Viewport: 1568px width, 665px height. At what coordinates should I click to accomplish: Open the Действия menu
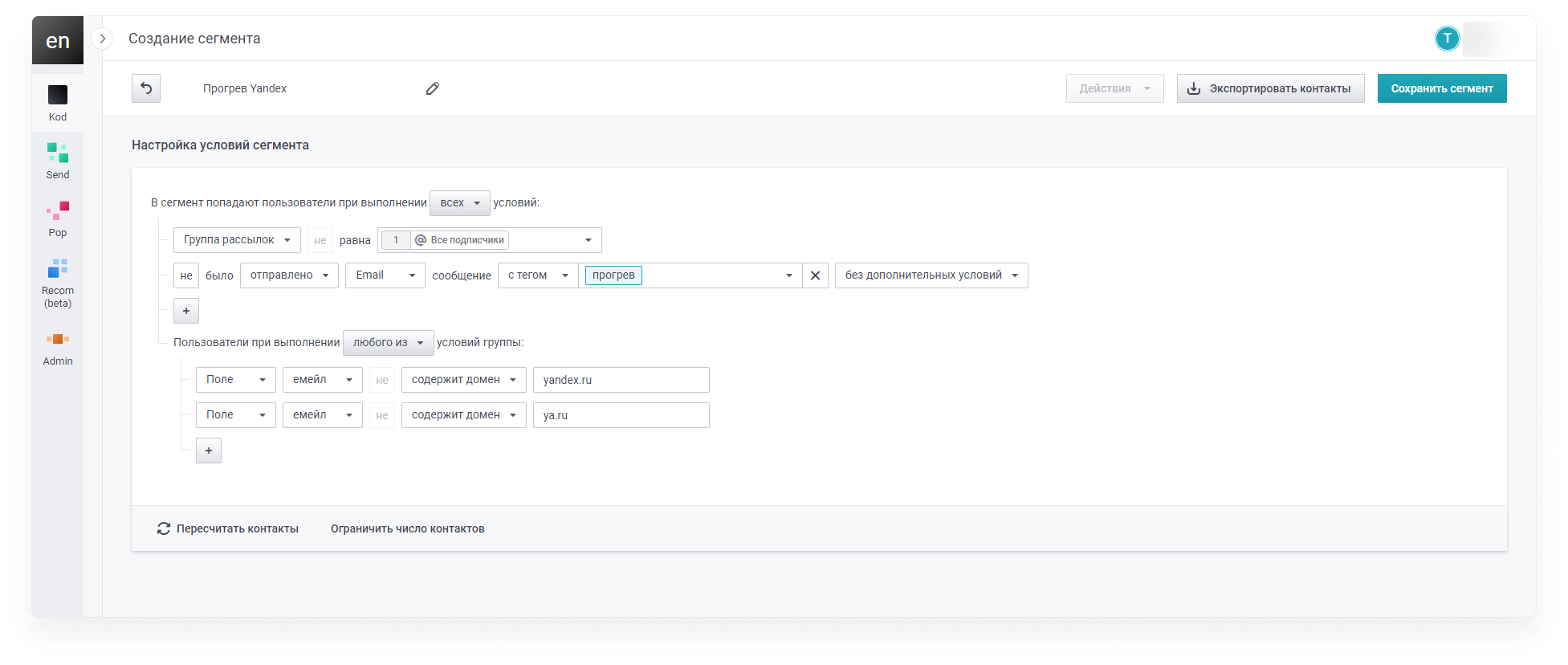pyautogui.click(x=1114, y=88)
